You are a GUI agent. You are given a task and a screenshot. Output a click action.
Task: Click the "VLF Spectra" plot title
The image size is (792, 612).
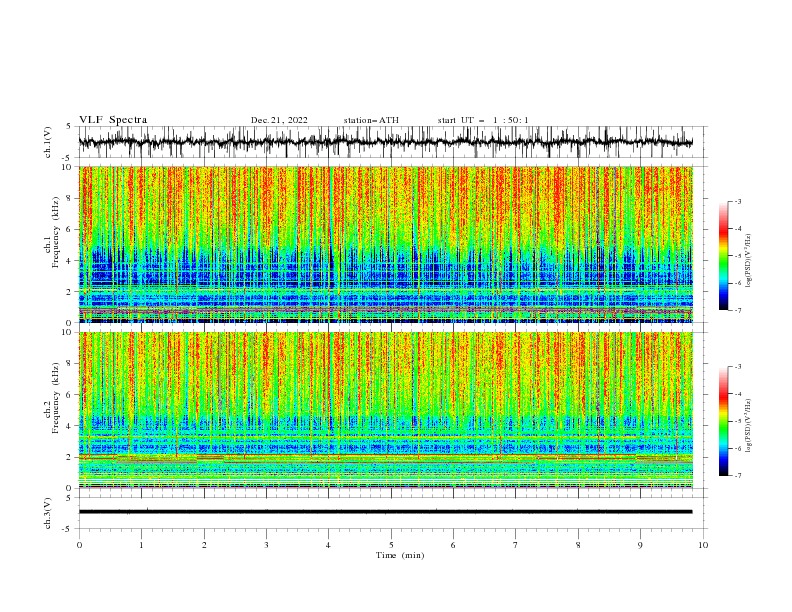click(113, 120)
